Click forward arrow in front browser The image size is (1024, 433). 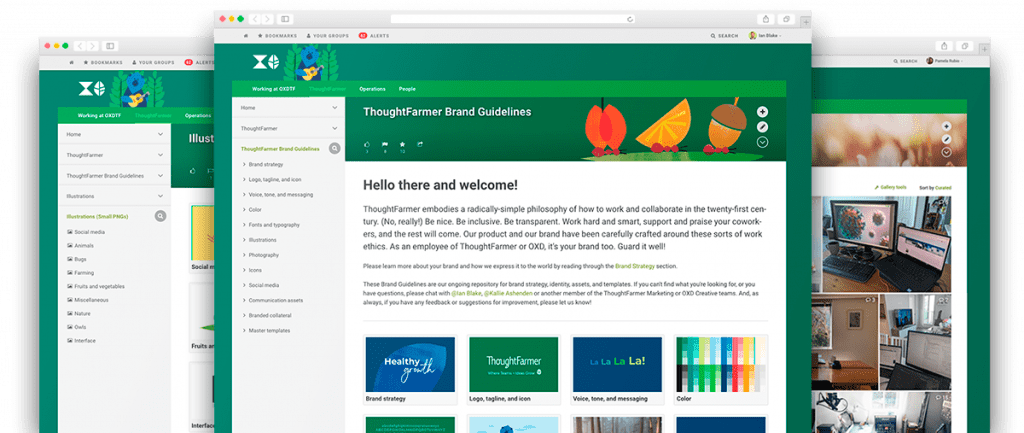[x=268, y=19]
